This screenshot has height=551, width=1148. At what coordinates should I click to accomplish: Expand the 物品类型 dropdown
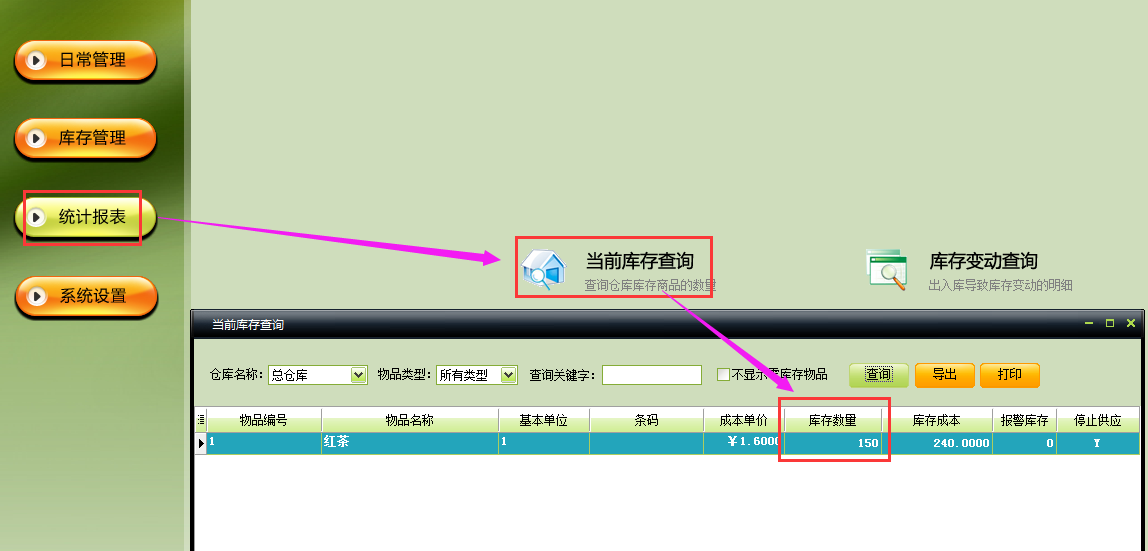[x=508, y=375]
